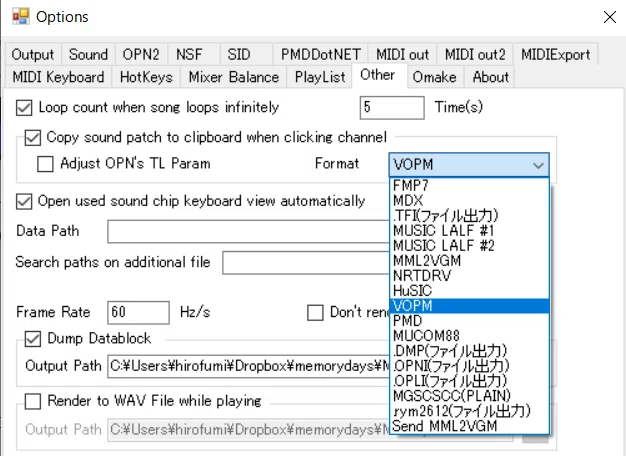Screen dimensions: 626x456
Task: Choose MUCOM88 format option
Action: (x=469, y=336)
